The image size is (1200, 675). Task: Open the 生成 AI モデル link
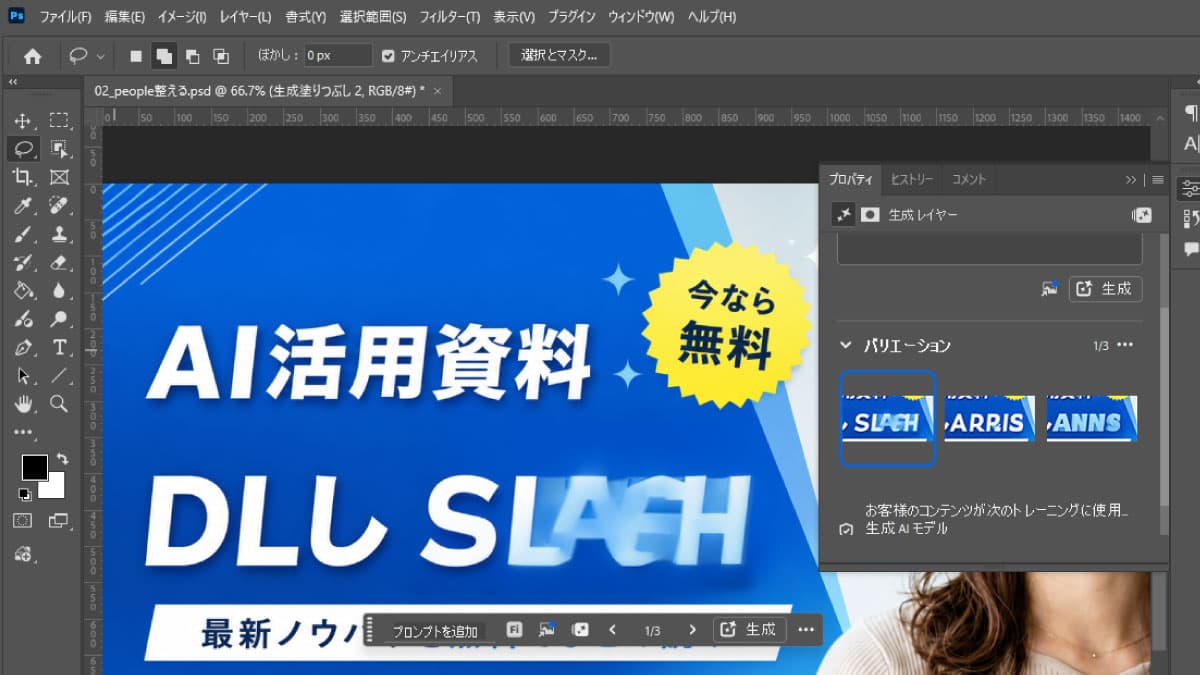pyautogui.click(x=907, y=528)
